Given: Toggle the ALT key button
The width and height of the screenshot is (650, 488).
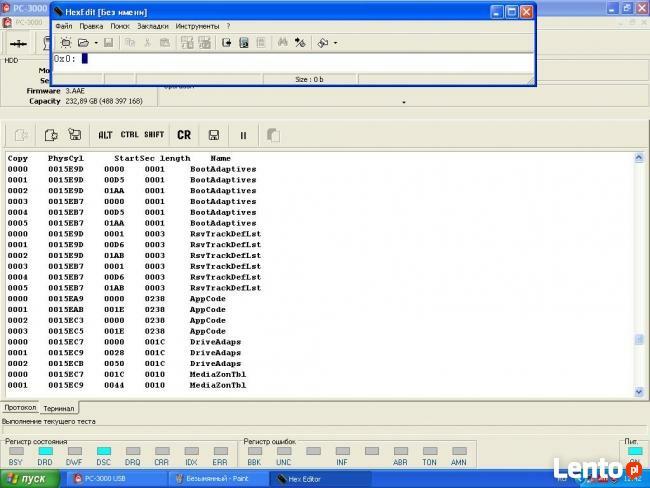Looking at the screenshot, I should tap(106, 135).
